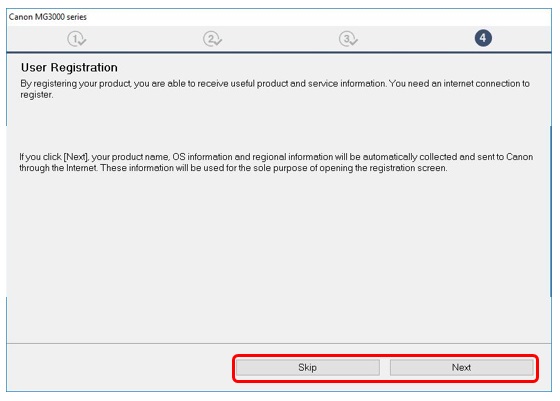Click the completed step 2 indicator
This screenshot has height=401, width=560.
[211, 38]
